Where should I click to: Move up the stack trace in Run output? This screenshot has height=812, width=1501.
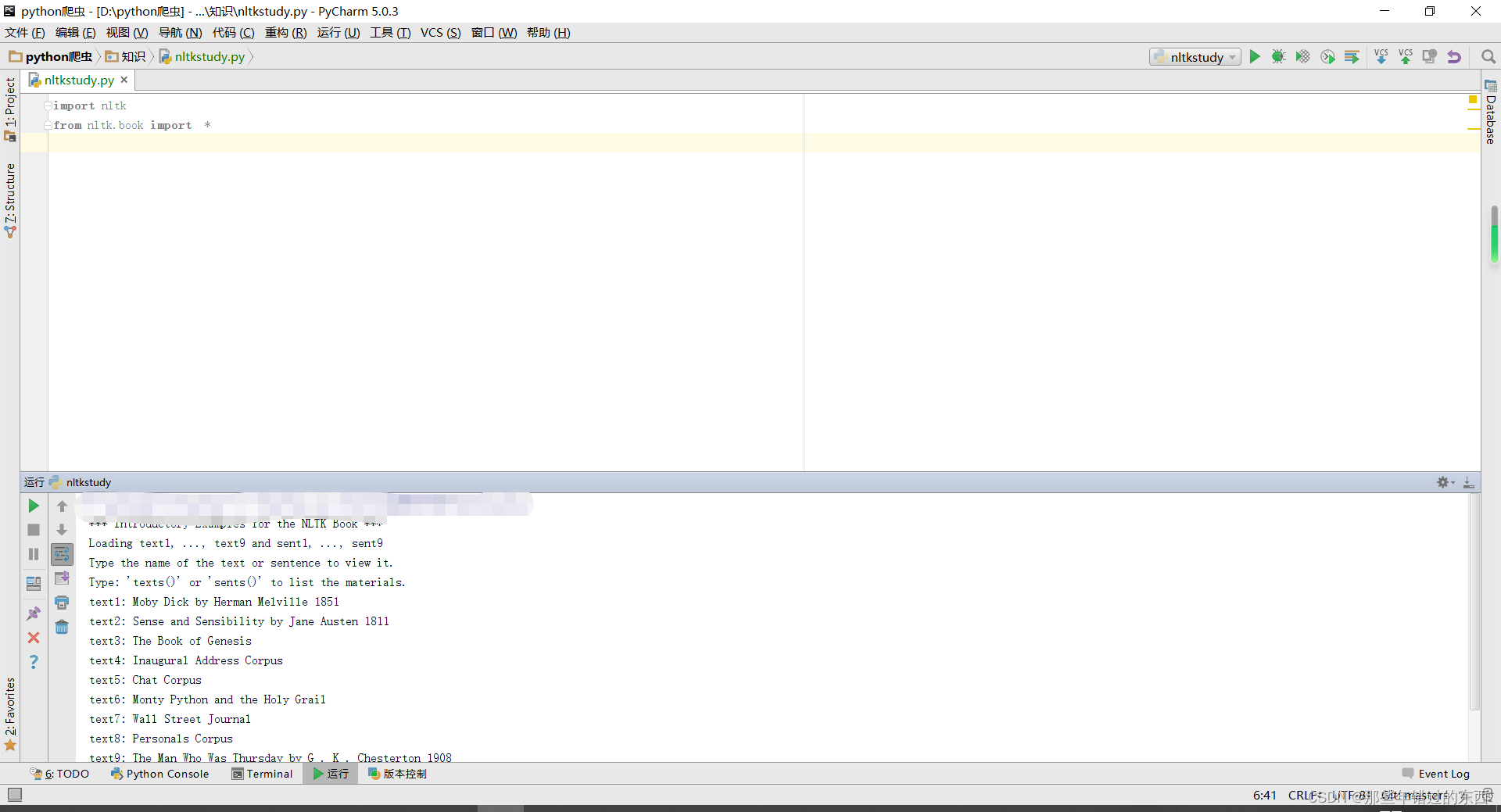63,506
